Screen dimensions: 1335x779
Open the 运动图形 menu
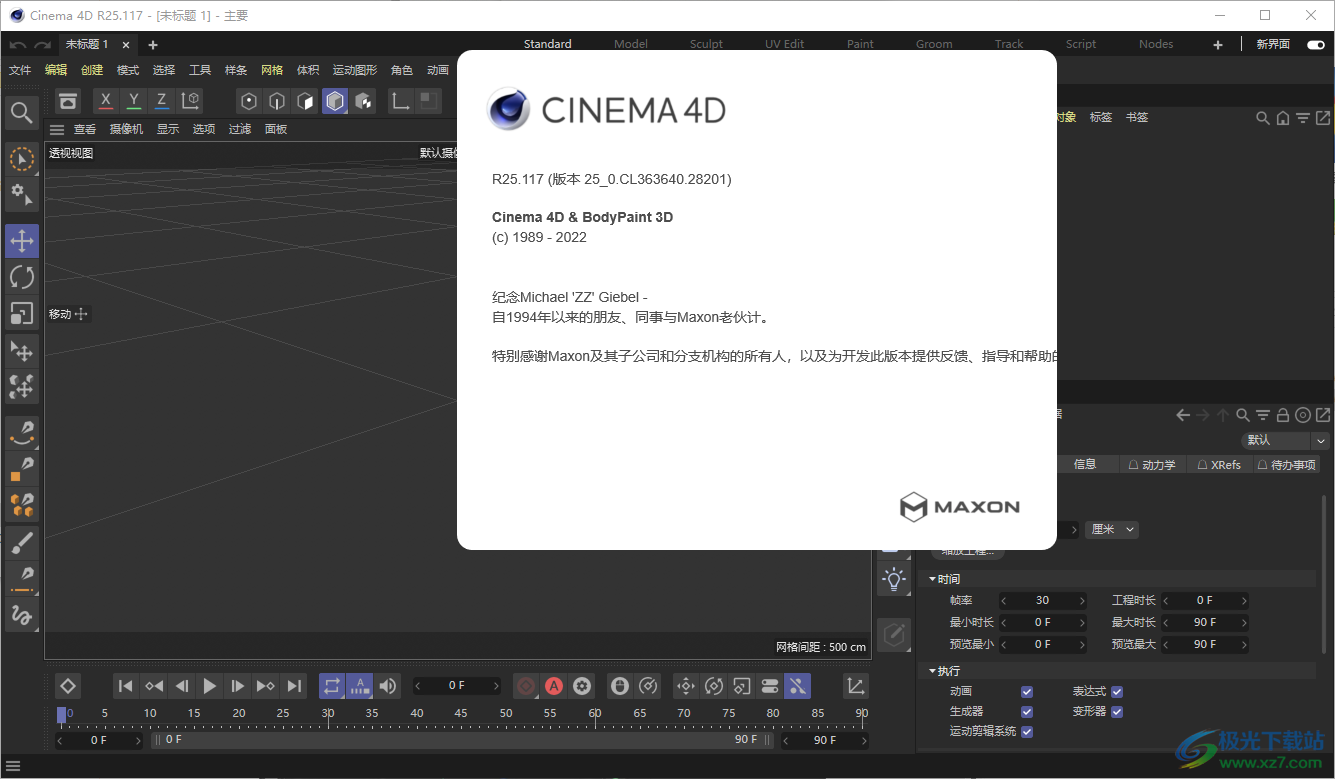[354, 69]
